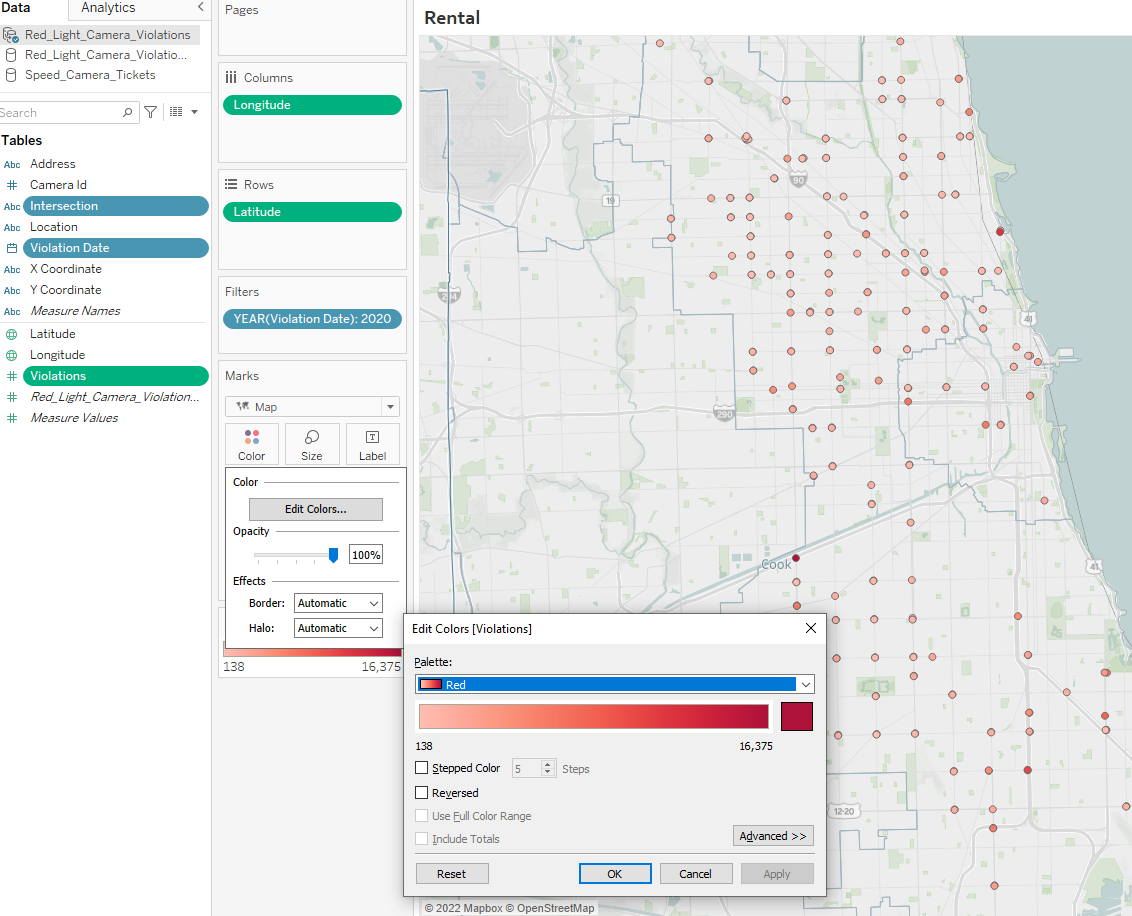Switch to the Data tab

coord(15,7)
